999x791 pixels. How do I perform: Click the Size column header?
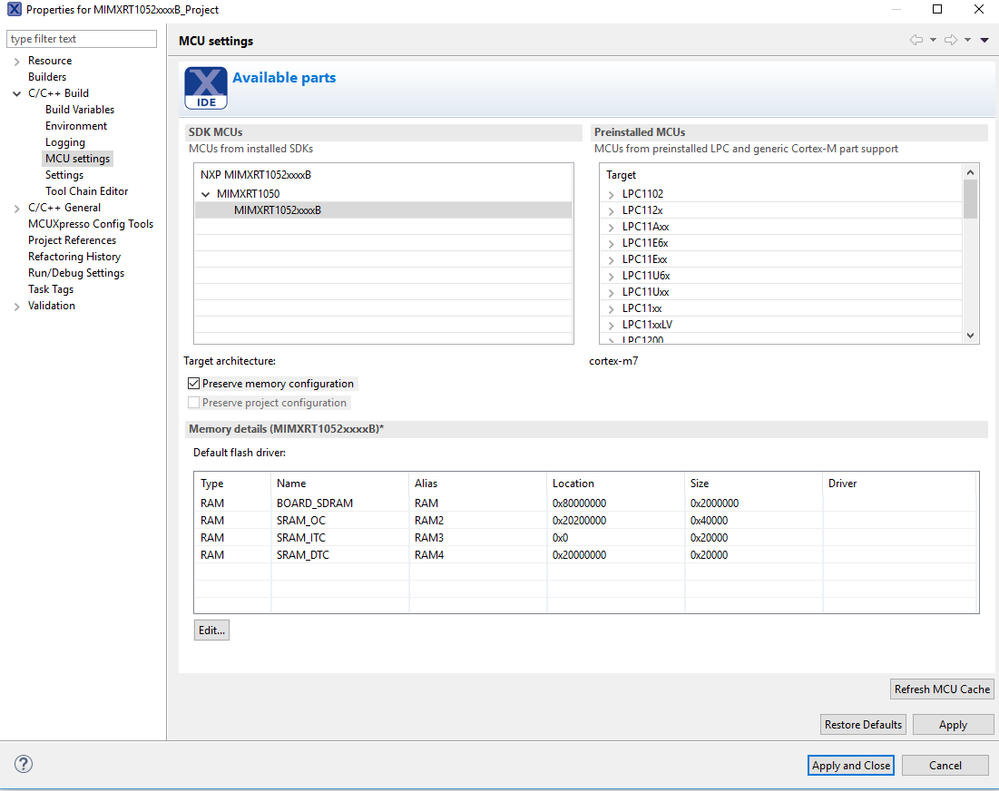click(x=753, y=483)
